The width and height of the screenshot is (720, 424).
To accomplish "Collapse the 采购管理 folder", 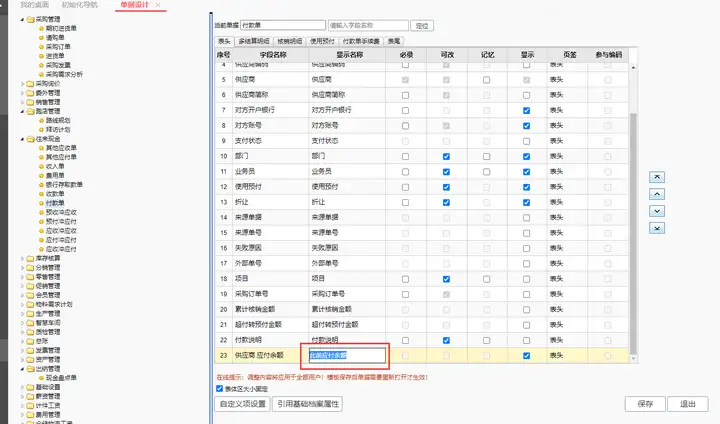I will click(22, 19).
